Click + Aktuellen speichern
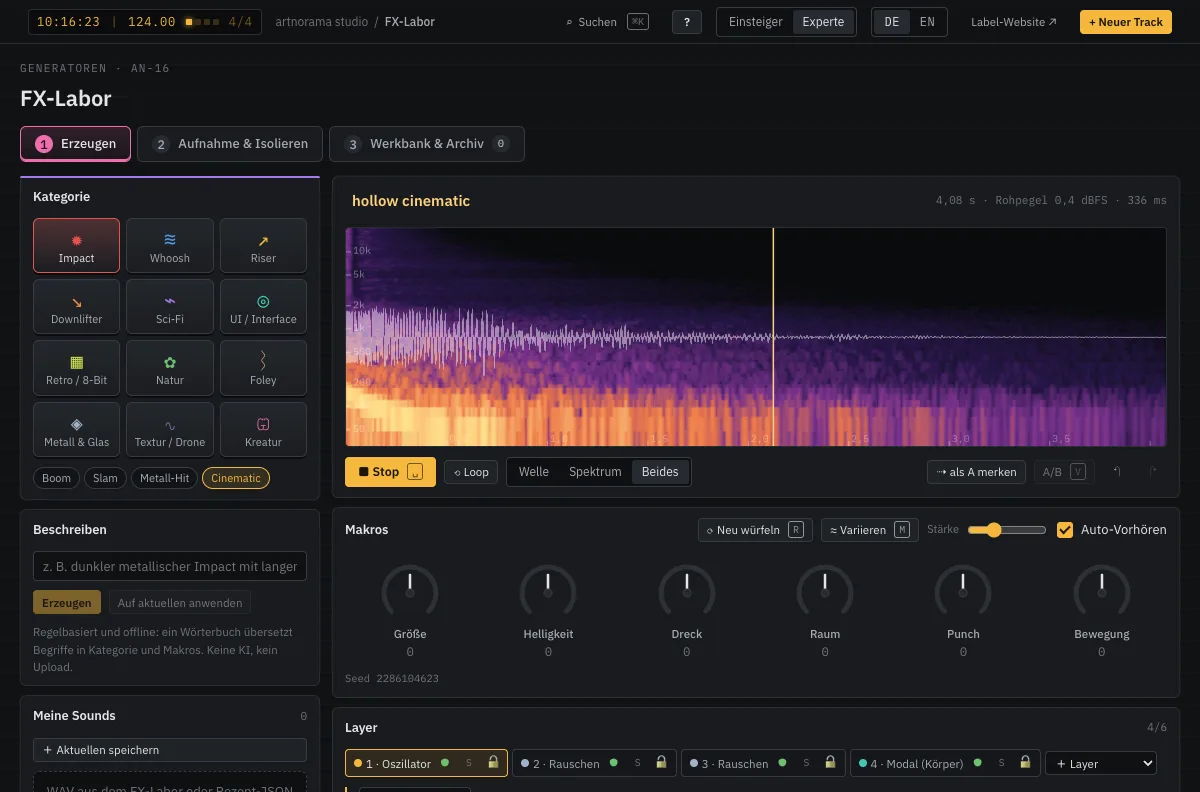The width and height of the screenshot is (1200, 792). point(170,750)
